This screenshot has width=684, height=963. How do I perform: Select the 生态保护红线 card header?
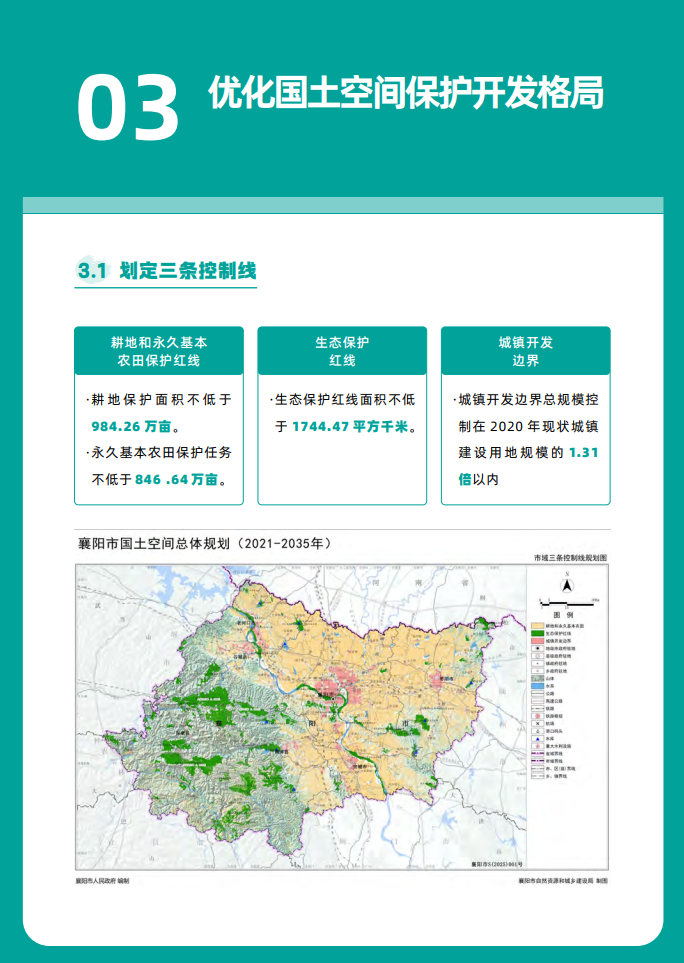click(342, 351)
